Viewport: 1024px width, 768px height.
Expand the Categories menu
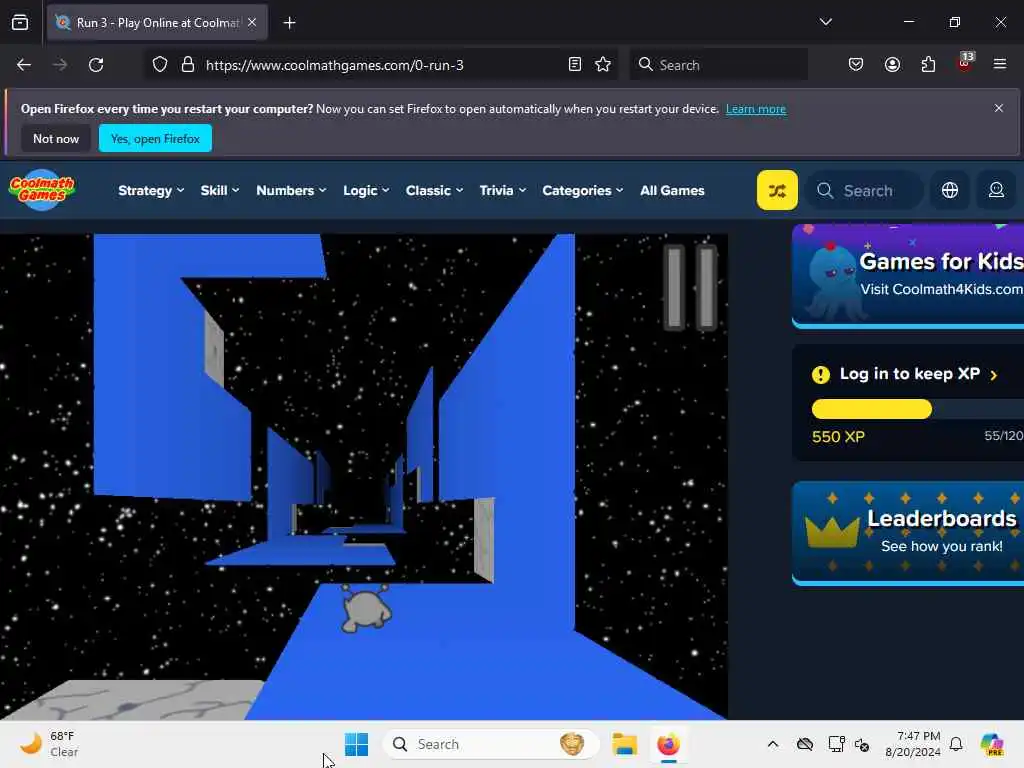(x=583, y=191)
